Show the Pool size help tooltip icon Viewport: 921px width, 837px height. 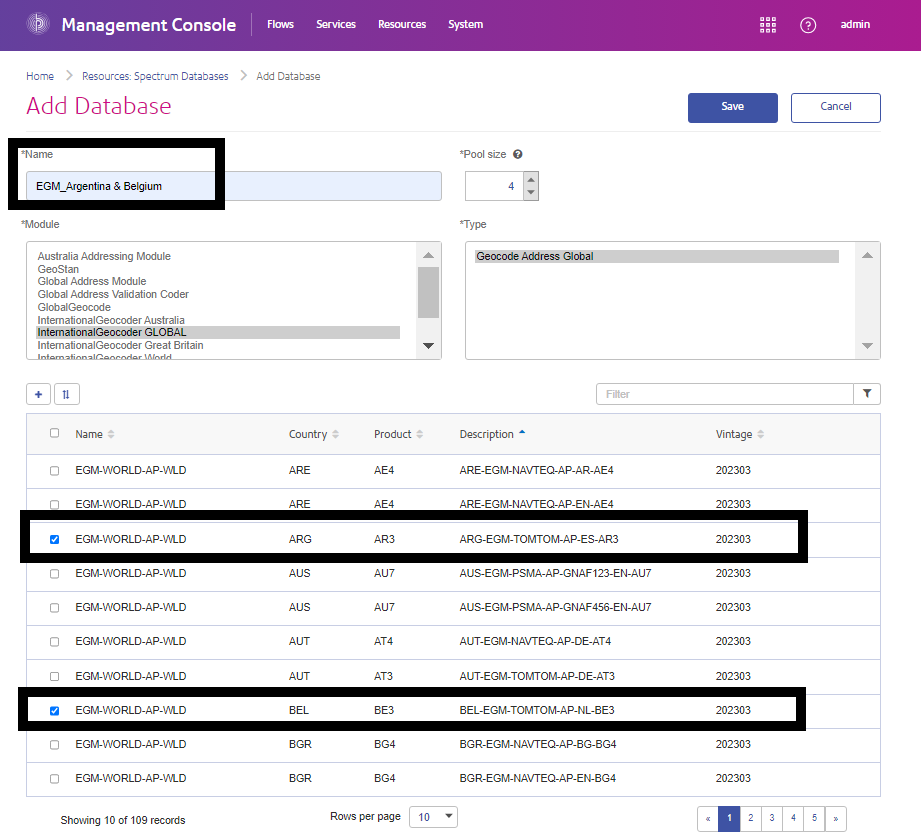pos(517,154)
